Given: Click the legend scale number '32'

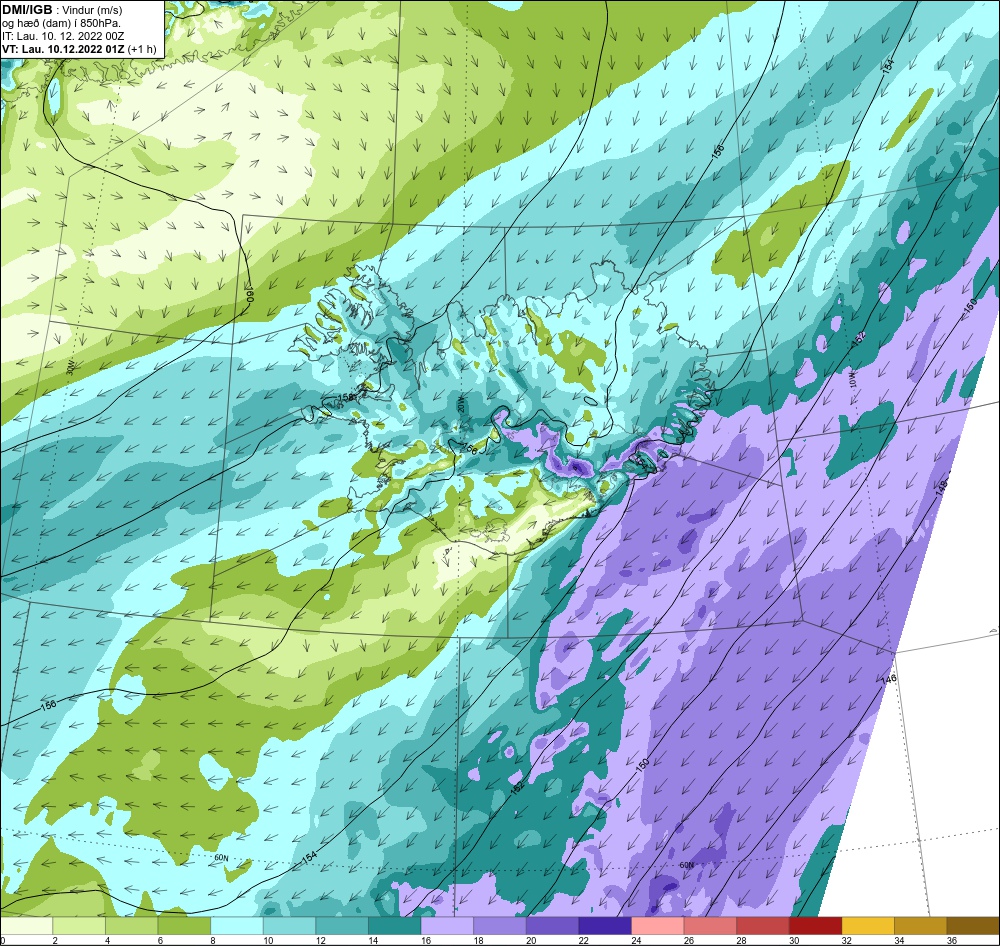Looking at the screenshot, I should (847, 940).
